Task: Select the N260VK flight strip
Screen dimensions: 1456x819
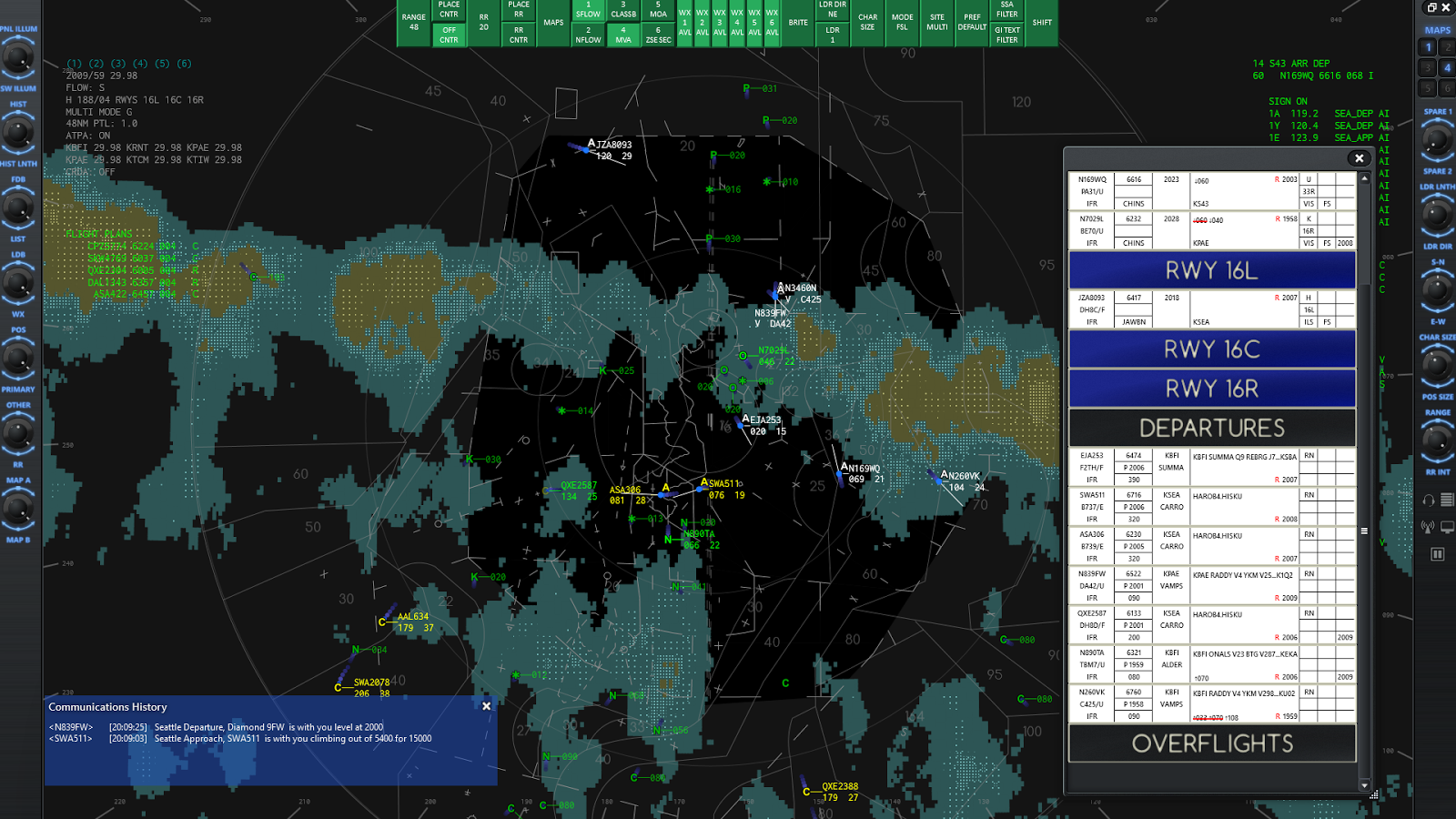Action: (x=1212, y=704)
